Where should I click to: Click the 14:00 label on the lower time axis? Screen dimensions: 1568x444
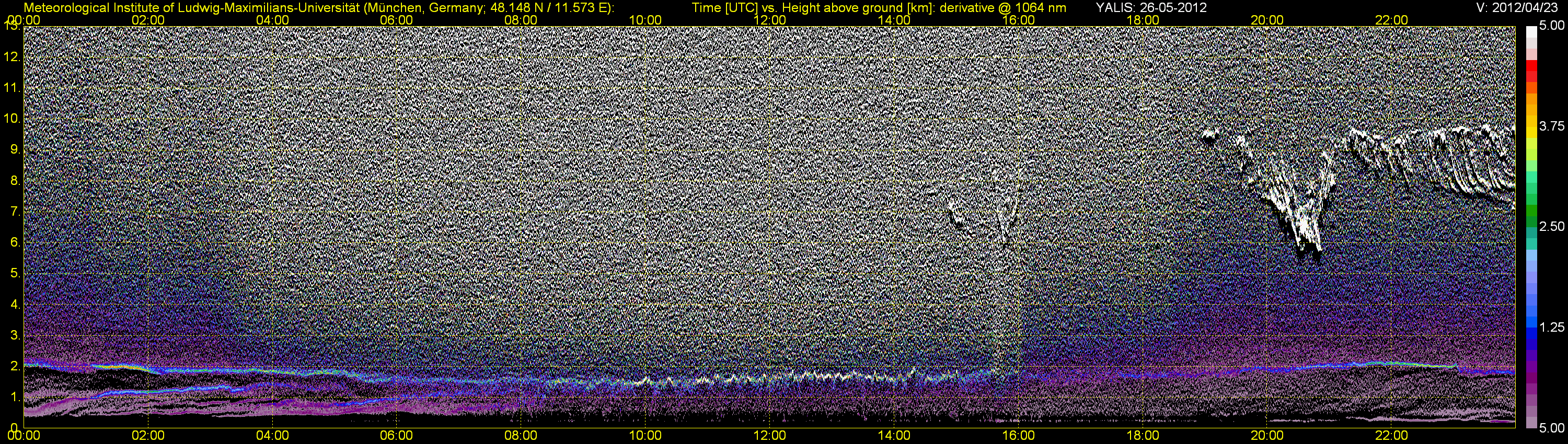894,436
